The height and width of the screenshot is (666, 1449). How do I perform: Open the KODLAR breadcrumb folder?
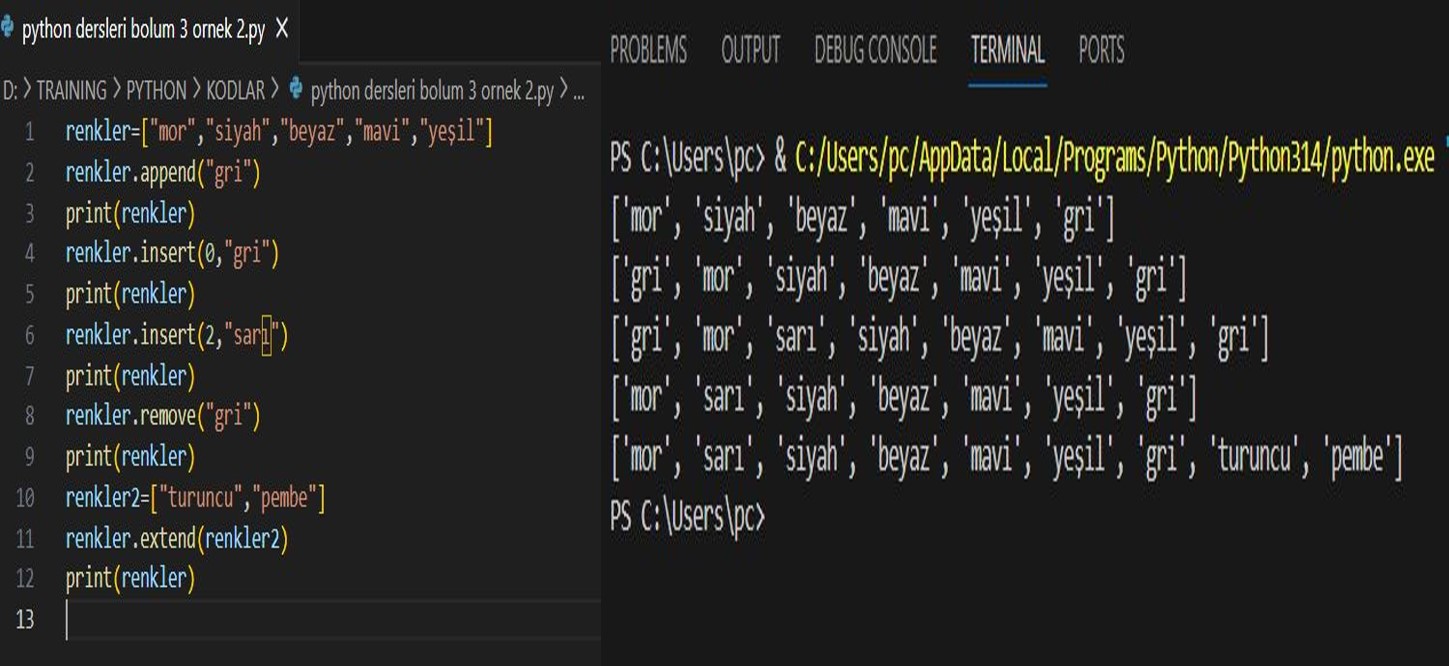coord(235,91)
